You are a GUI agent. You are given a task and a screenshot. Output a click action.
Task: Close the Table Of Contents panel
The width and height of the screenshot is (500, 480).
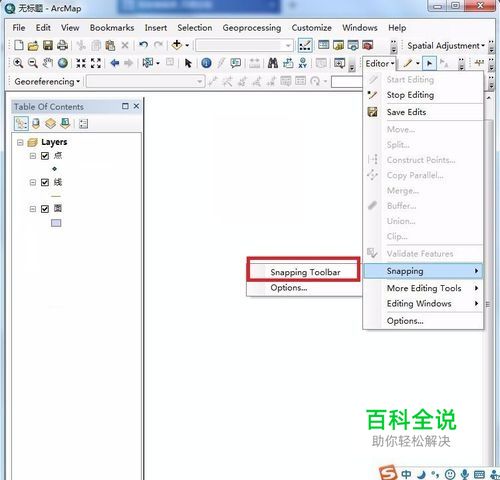coord(136,106)
